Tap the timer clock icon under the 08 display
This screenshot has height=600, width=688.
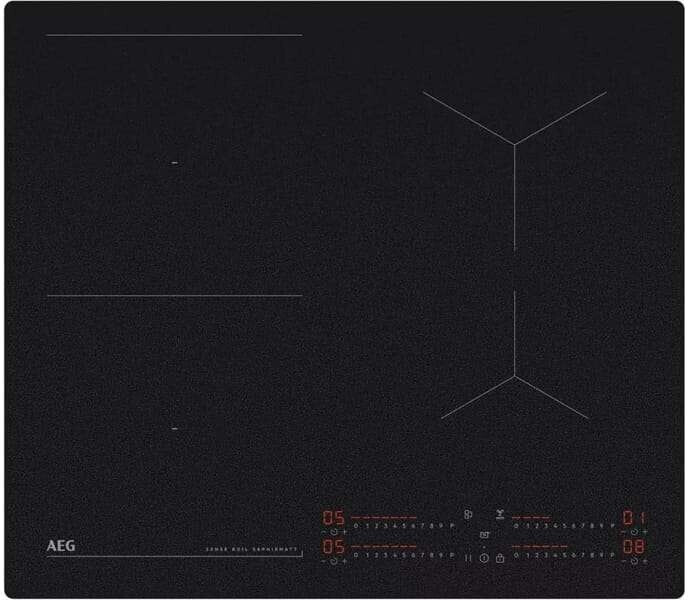coord(633,562)
